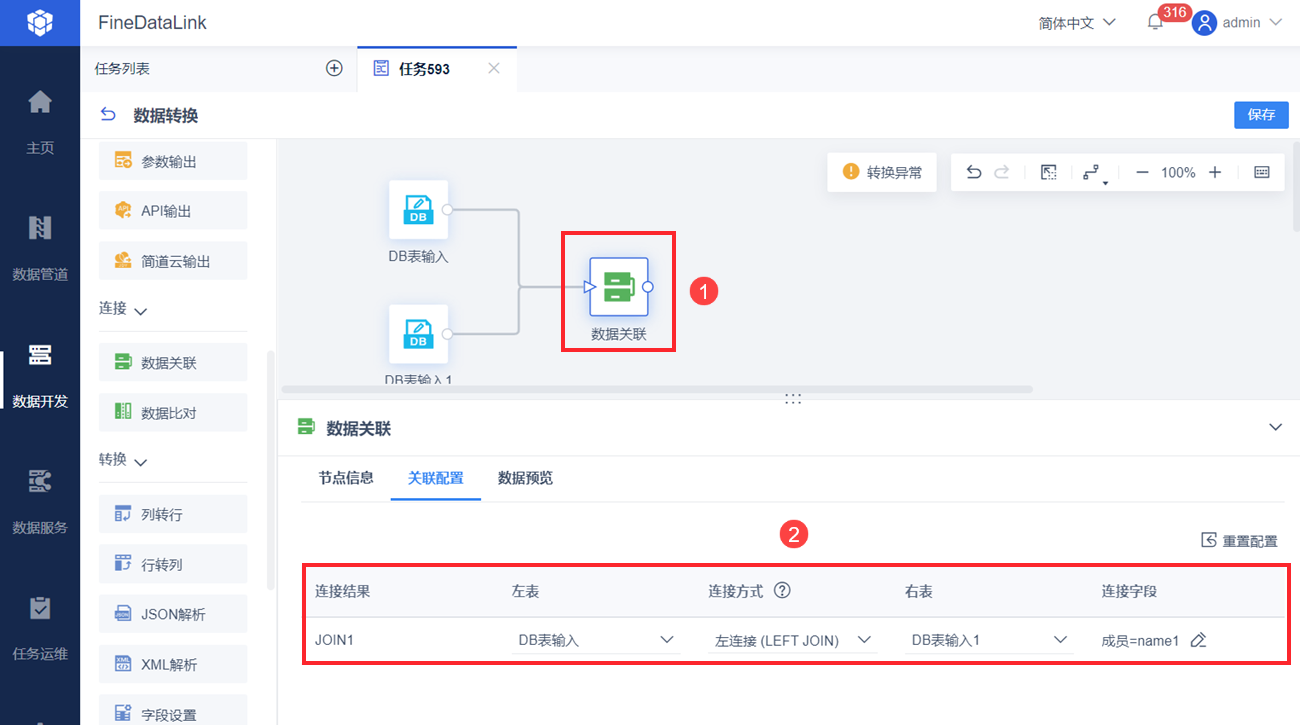Viewport: 1300px width, 725px height.
Task: Pick 数据关联 operator from list
Action: coord(173,362)
